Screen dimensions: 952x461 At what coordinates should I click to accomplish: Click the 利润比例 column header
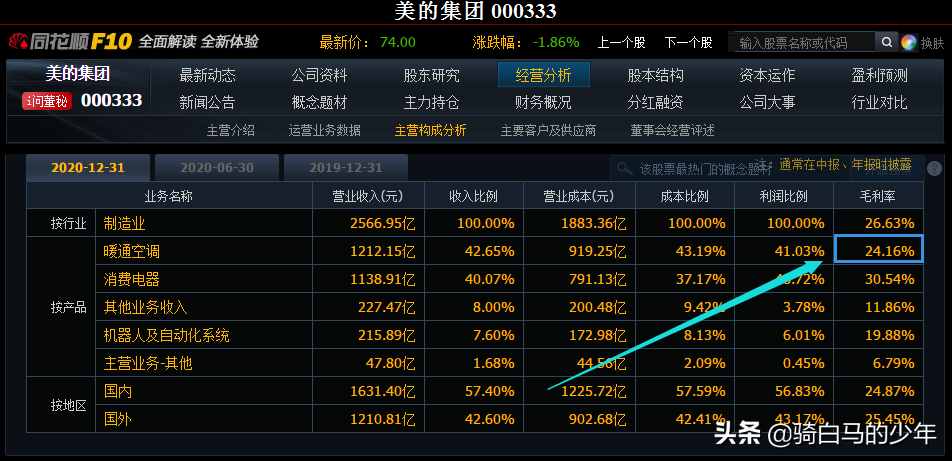point(784,196)
